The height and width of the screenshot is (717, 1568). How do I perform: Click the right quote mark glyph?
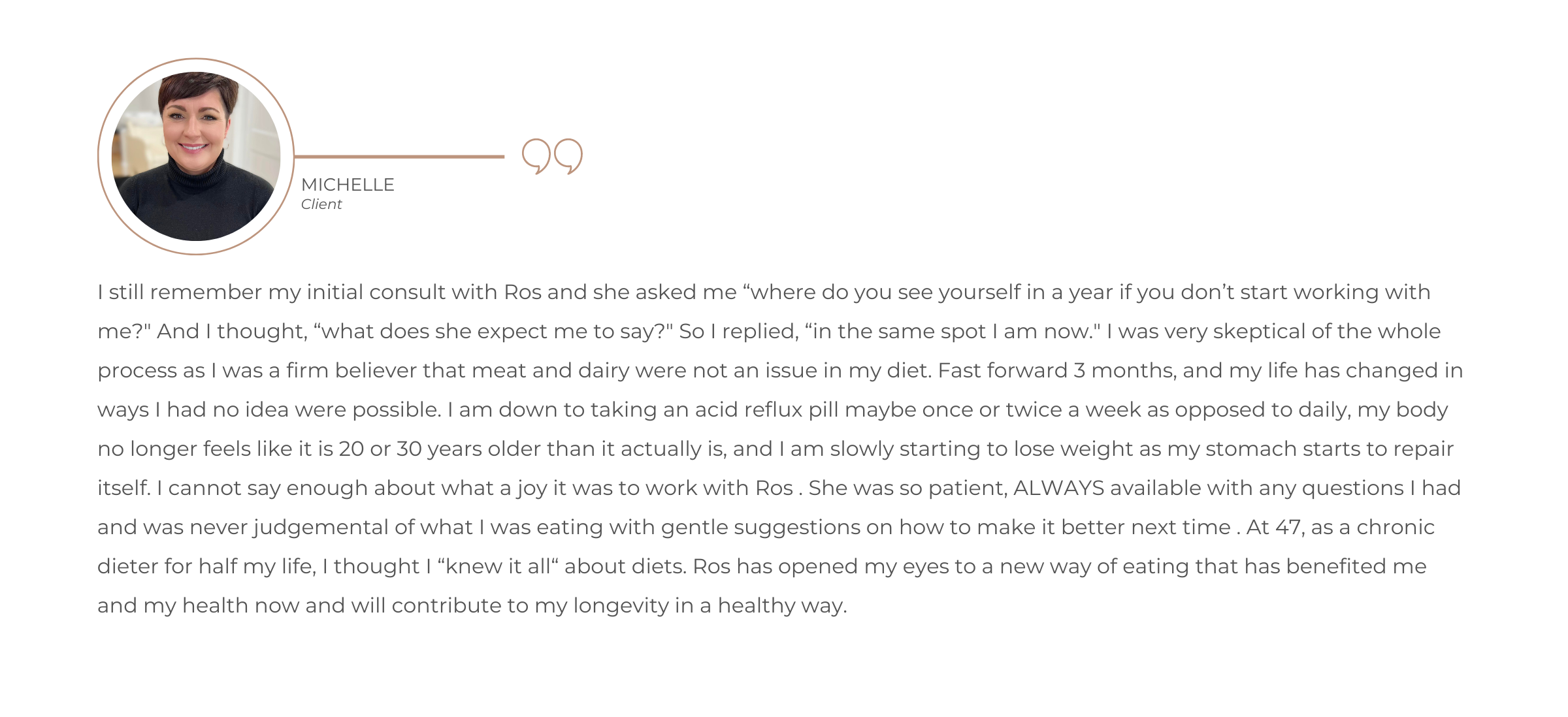(568, 157)
